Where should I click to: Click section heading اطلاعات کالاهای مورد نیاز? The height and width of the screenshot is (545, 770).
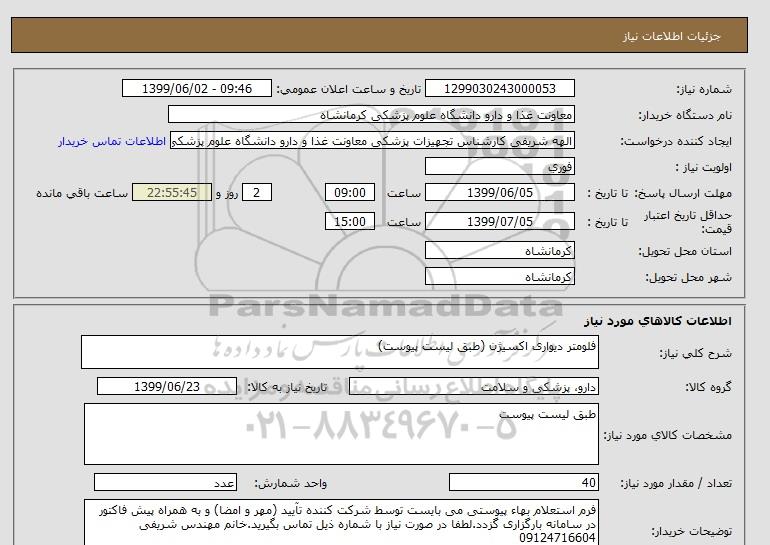pos(658,321)
